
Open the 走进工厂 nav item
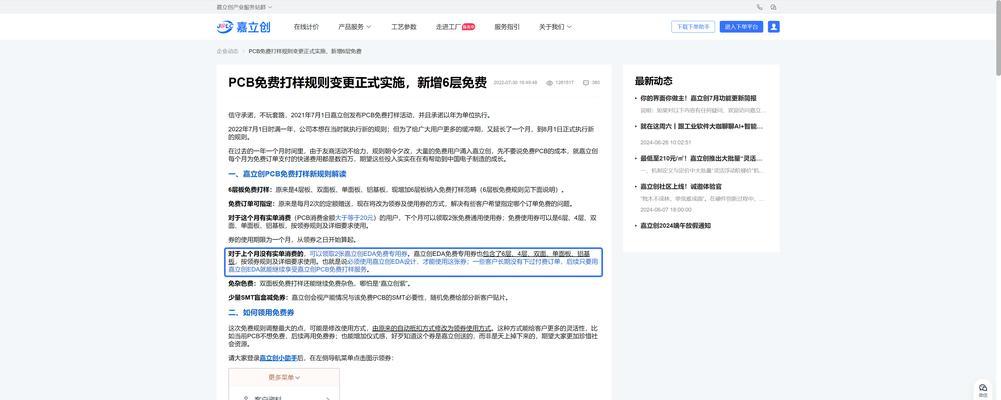(448, 27)
